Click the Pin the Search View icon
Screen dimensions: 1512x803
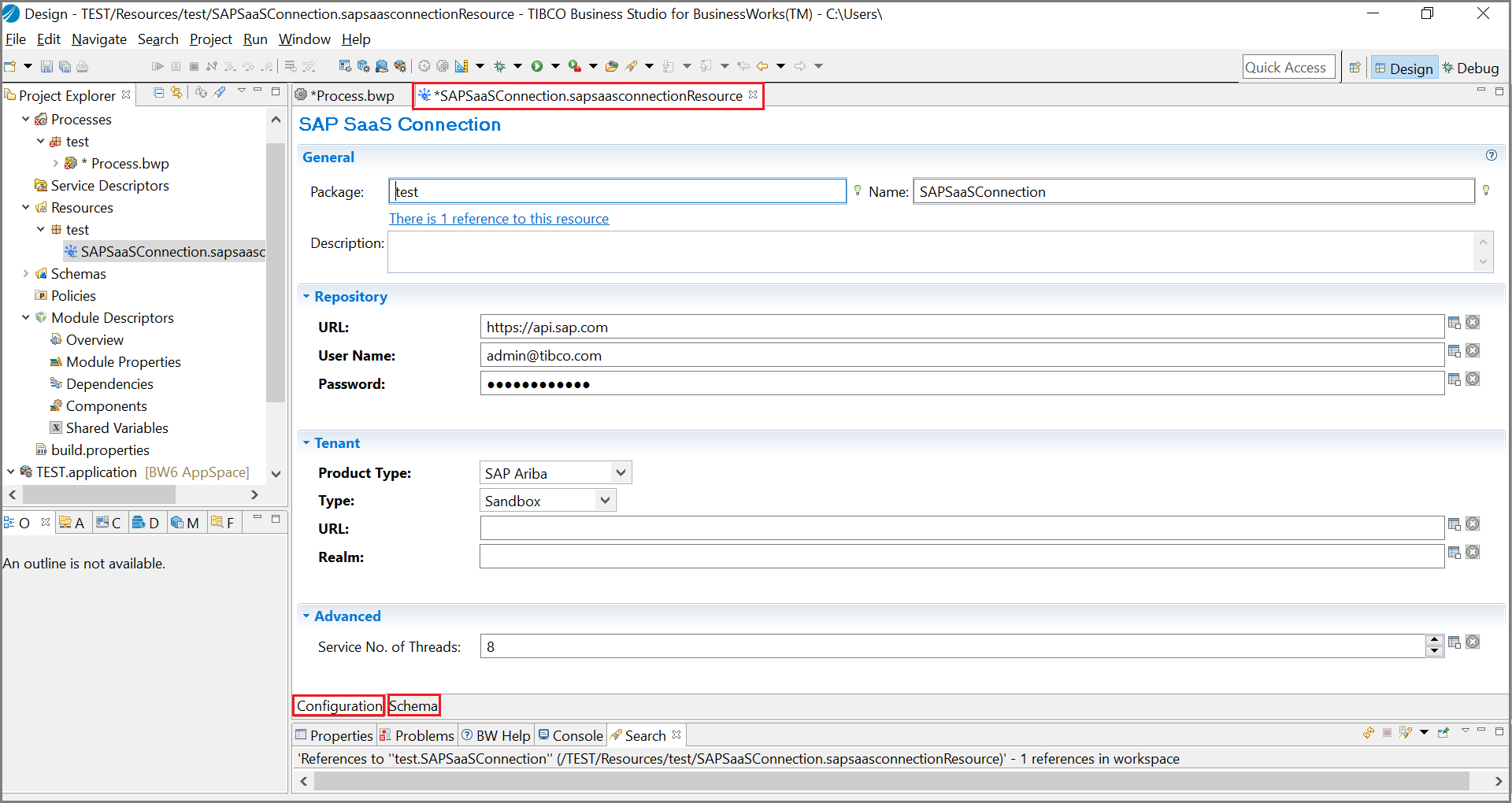(1443, 733)
